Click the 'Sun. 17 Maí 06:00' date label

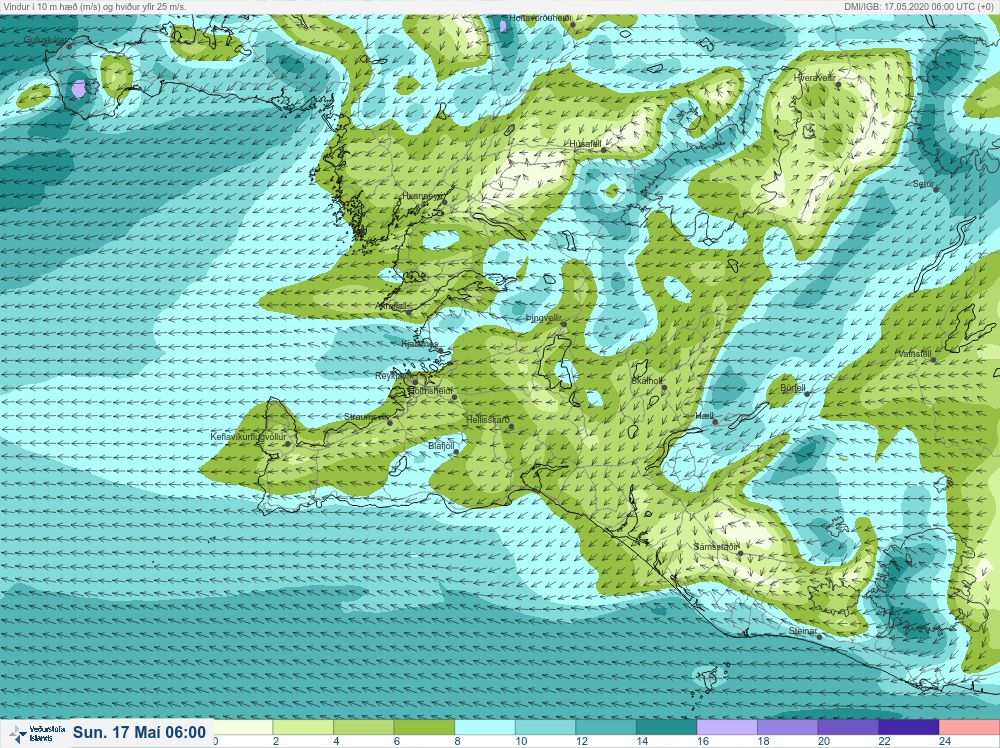(139, 732)
